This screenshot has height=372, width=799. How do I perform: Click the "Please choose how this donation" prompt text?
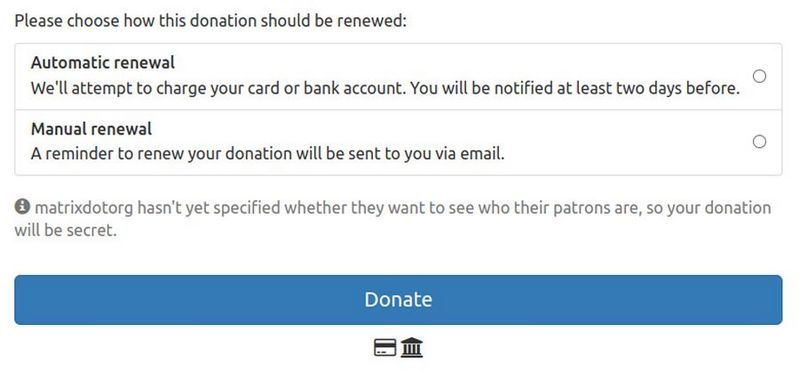(x=210, y=22)
